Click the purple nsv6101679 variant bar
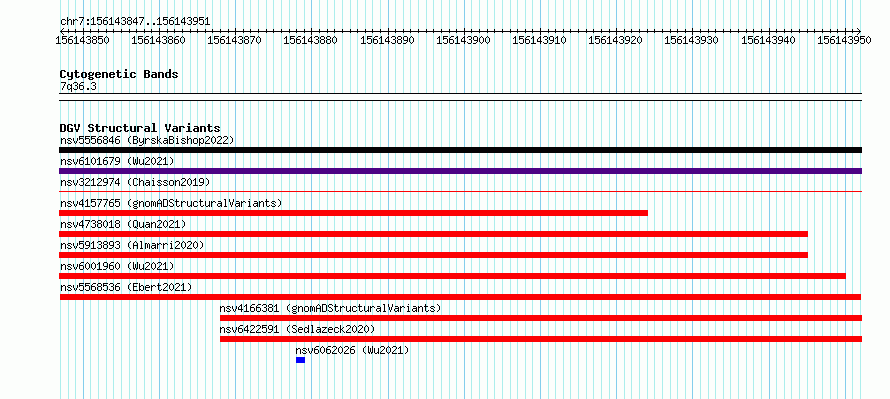This screenshot has height=399, width=890. coord(460,171)
